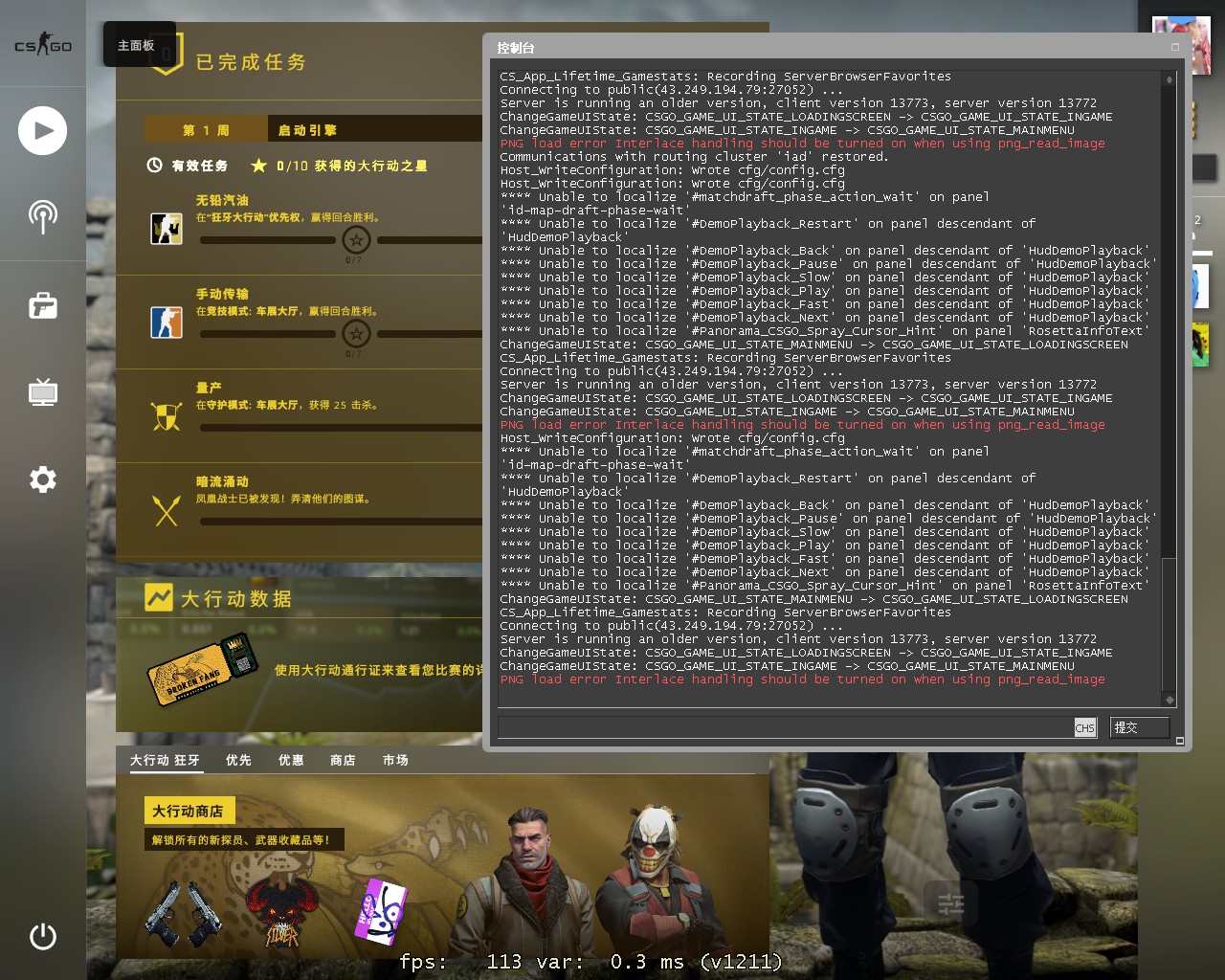The width and height of the screenshot is (1225, 980).
Task: Select the 无铅汽油 mission icon
Action: click(167, 228)
